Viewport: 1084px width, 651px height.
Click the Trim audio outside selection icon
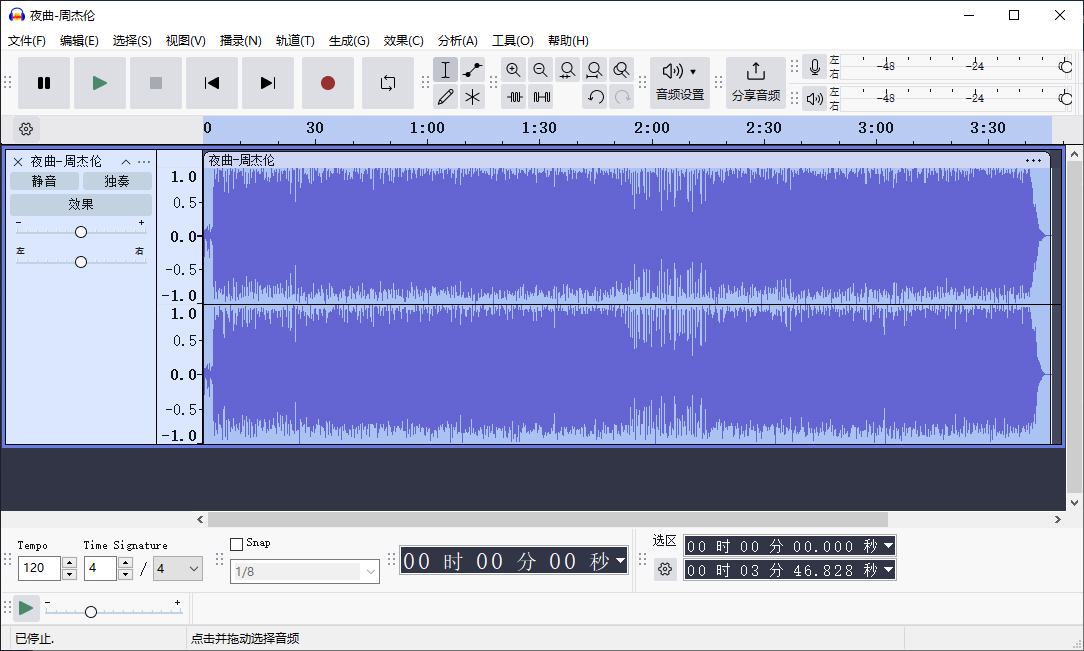click(x=515, y=97)
